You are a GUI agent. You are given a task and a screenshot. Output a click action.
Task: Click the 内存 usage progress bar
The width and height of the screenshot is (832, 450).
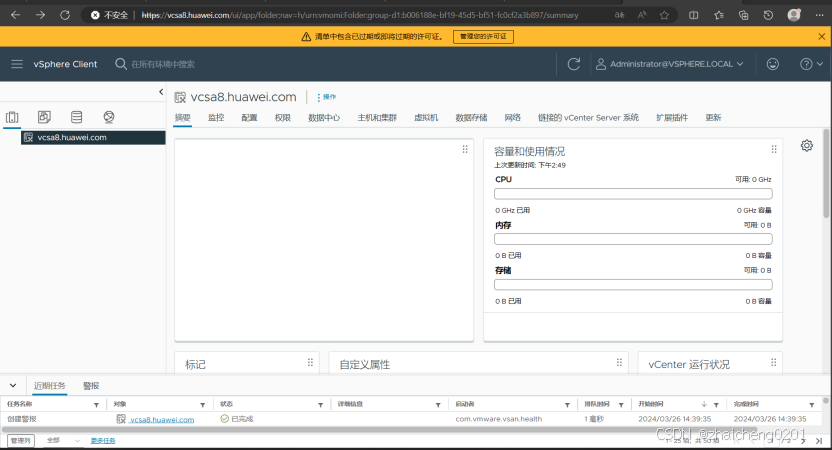[633, 239]
